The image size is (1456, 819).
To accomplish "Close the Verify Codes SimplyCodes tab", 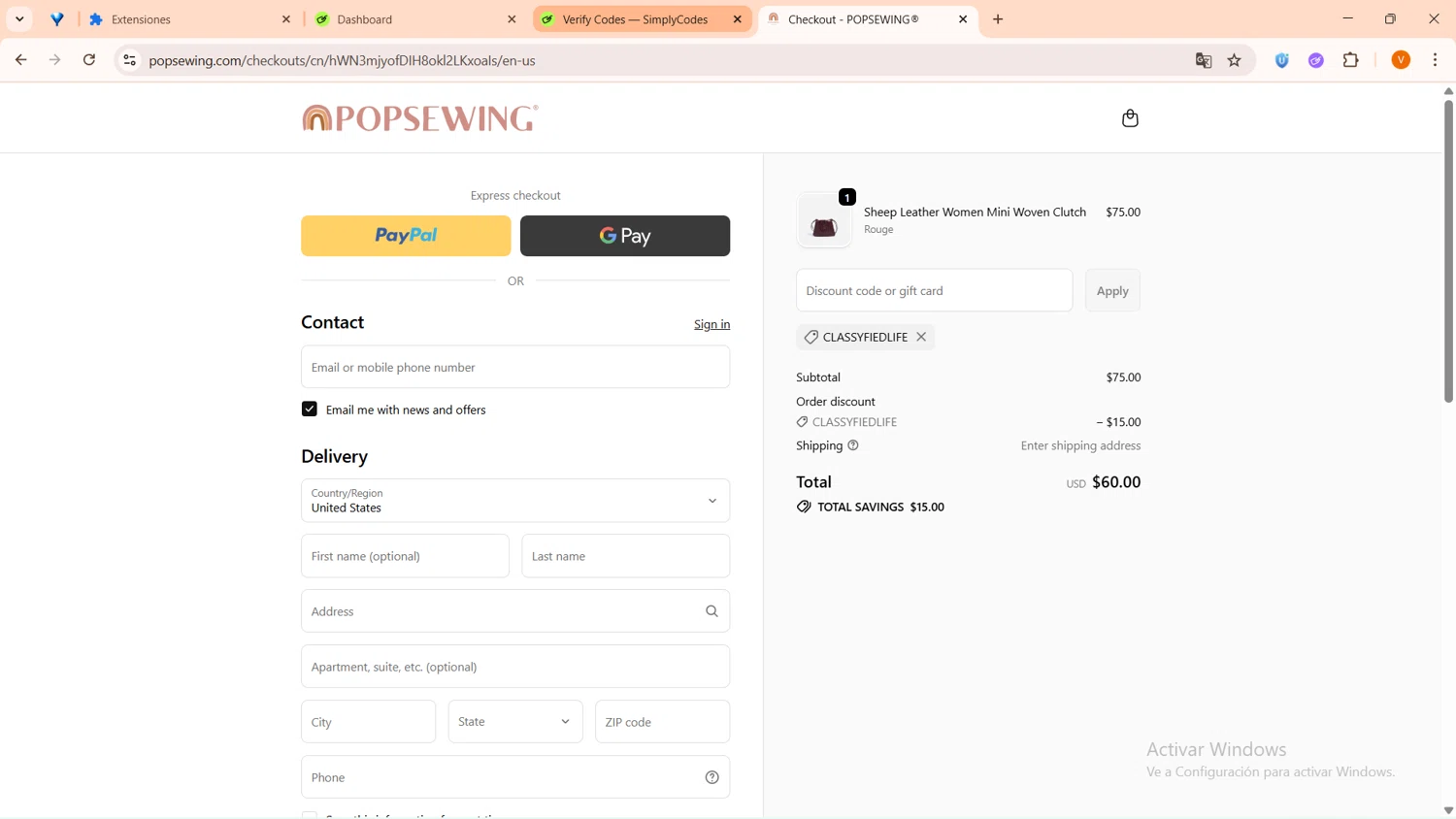I will point(738,19).
